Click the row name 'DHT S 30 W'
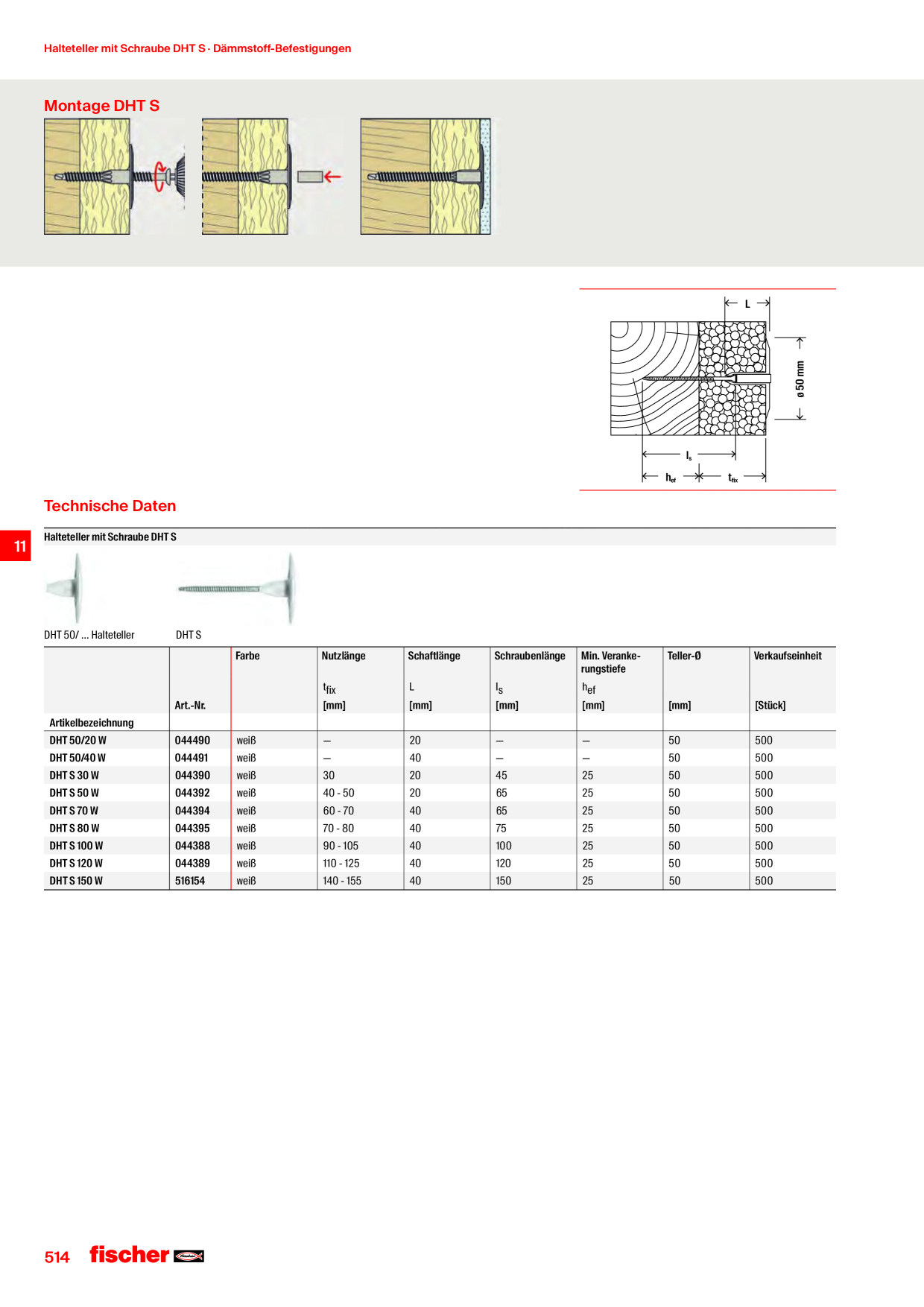924x1307 pixels. [x=75, y=776]
